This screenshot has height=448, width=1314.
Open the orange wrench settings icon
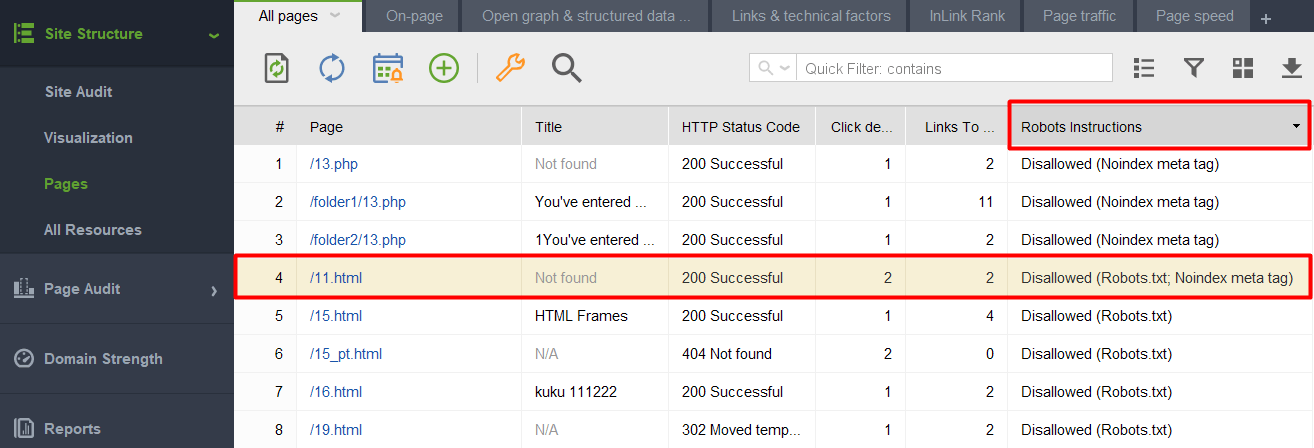pyautogui.click(x=510, y=68)
